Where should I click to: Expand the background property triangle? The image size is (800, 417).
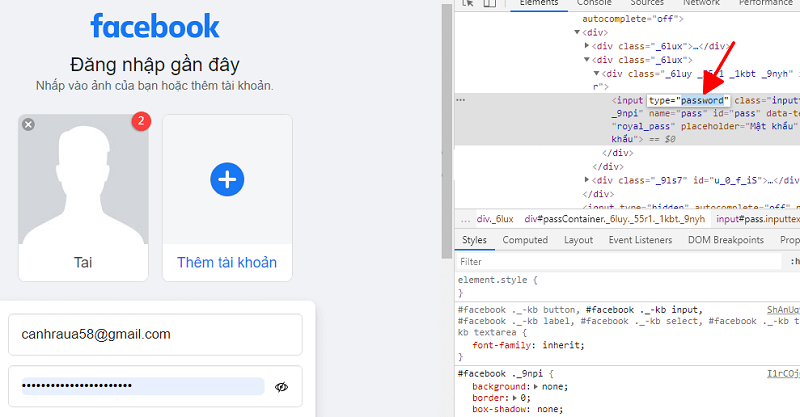(536, 387)
